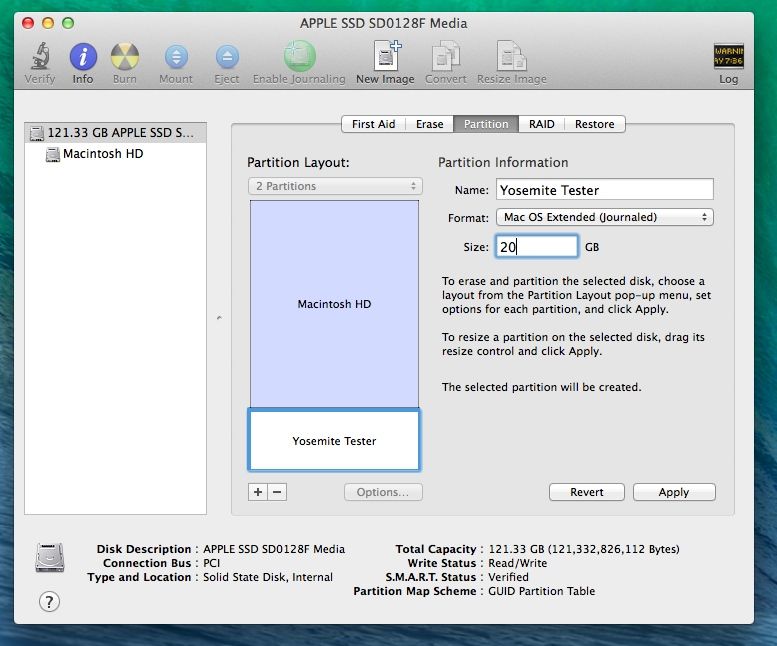Click the Burn disc icon

(x=125, y=57)
